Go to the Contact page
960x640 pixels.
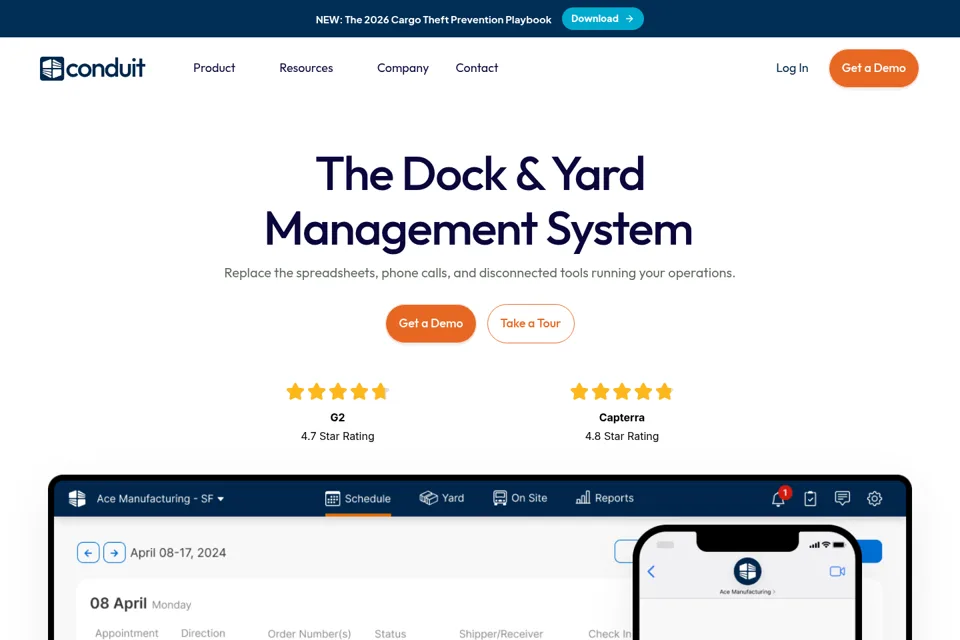coord(477,68)
